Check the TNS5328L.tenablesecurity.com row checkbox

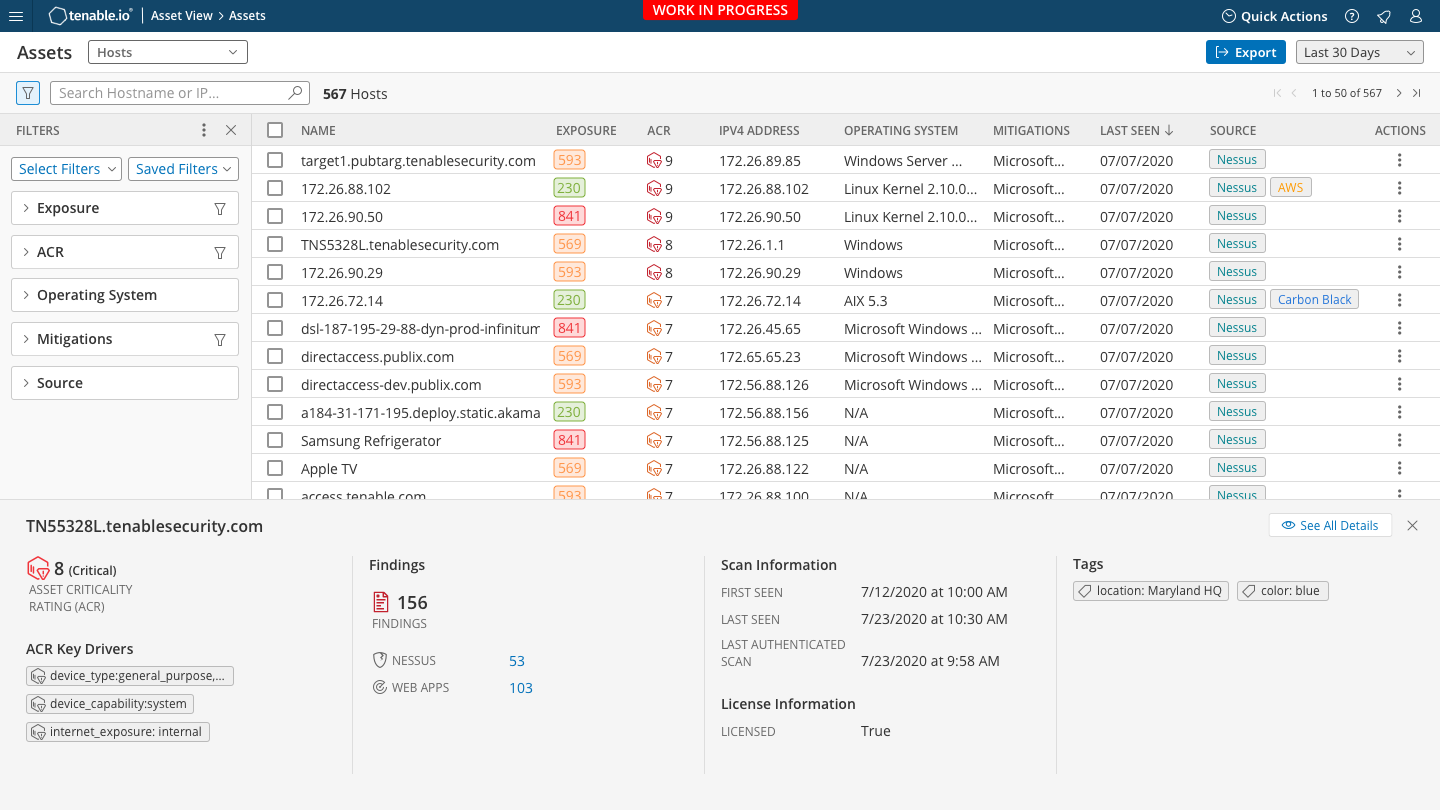coord(275,244)
